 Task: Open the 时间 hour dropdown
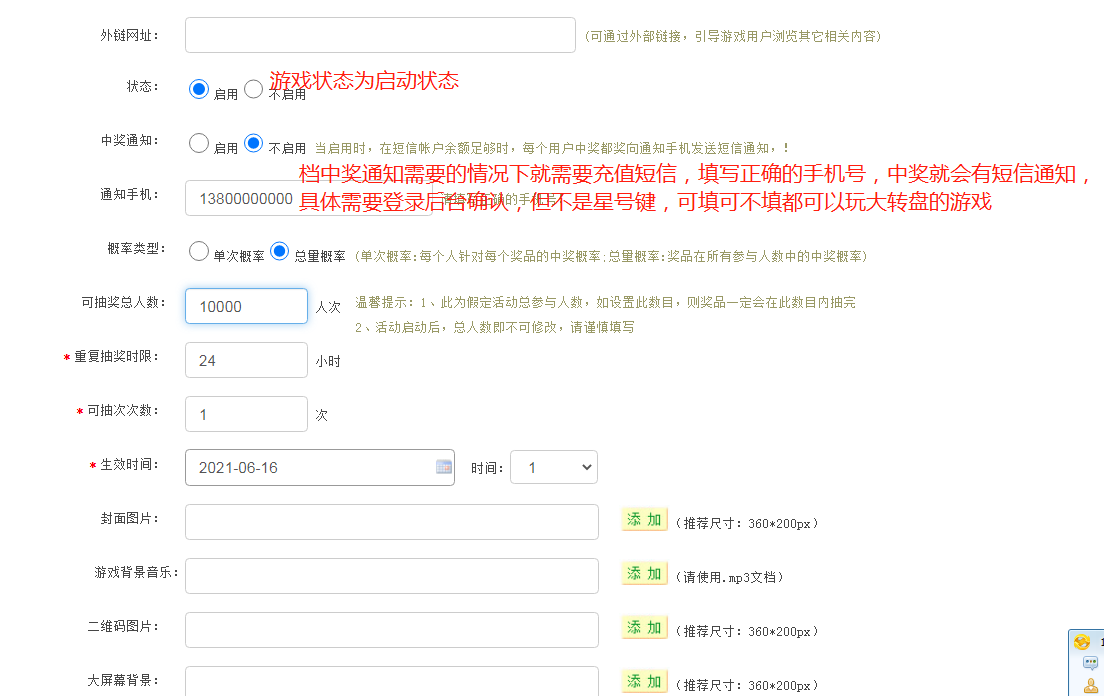tap(553, 467)
